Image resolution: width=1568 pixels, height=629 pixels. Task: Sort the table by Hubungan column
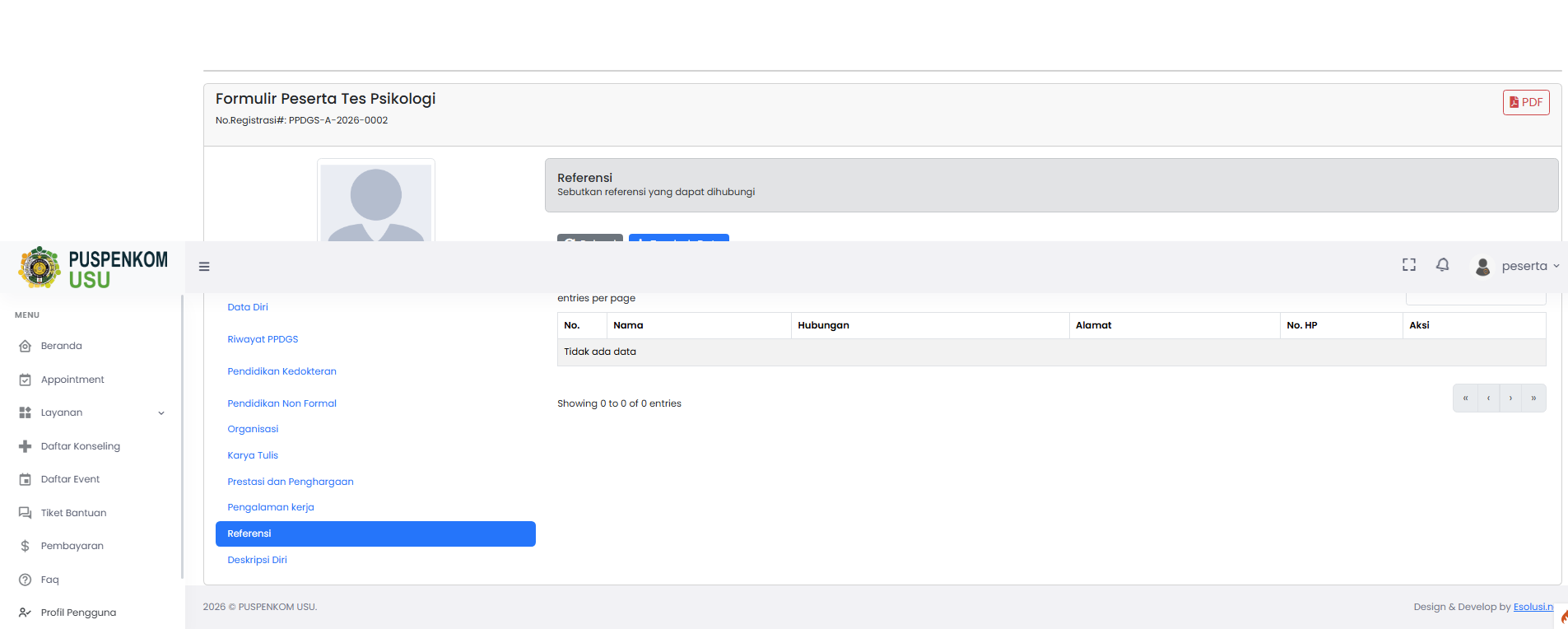pos(930,325)
